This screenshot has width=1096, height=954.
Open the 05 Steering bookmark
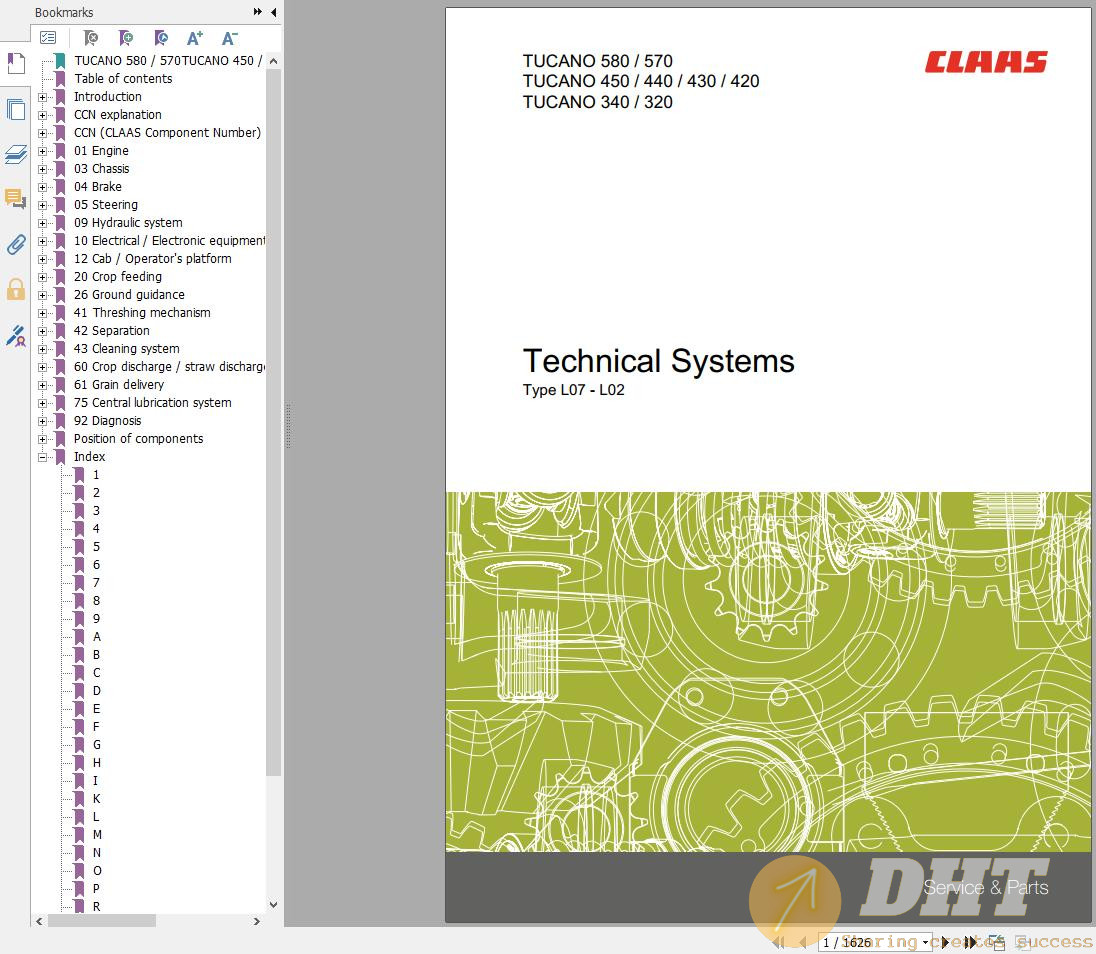106,205
